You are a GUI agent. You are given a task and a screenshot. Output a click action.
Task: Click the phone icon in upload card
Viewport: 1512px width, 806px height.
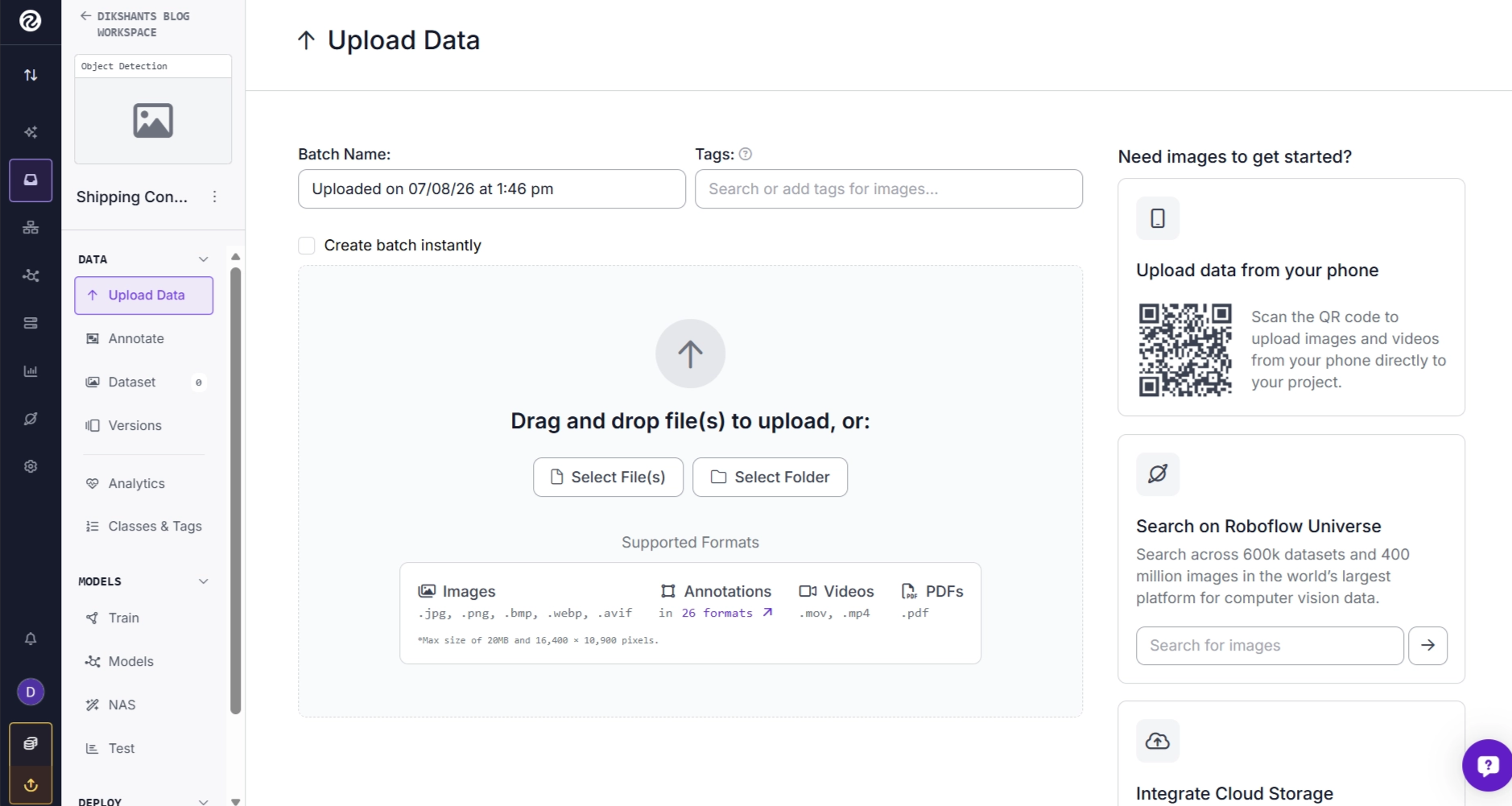tap(1158, 218)
